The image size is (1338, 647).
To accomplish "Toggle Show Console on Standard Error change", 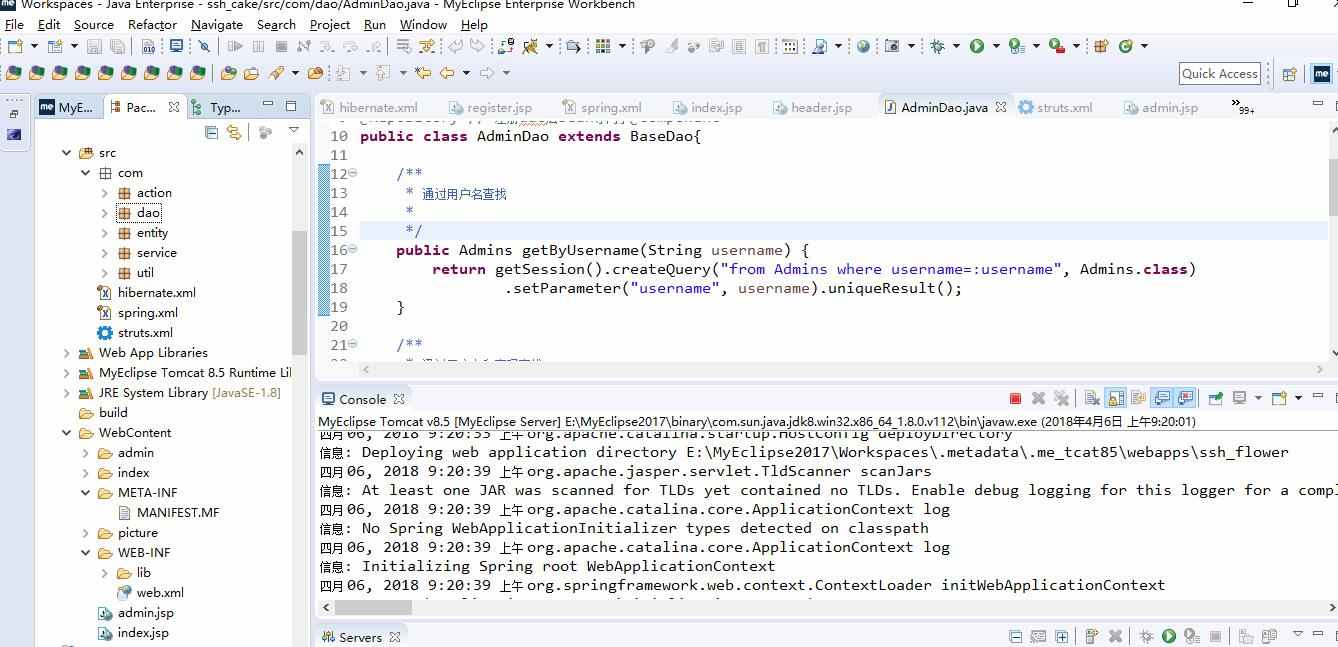I will [1185, 398].
